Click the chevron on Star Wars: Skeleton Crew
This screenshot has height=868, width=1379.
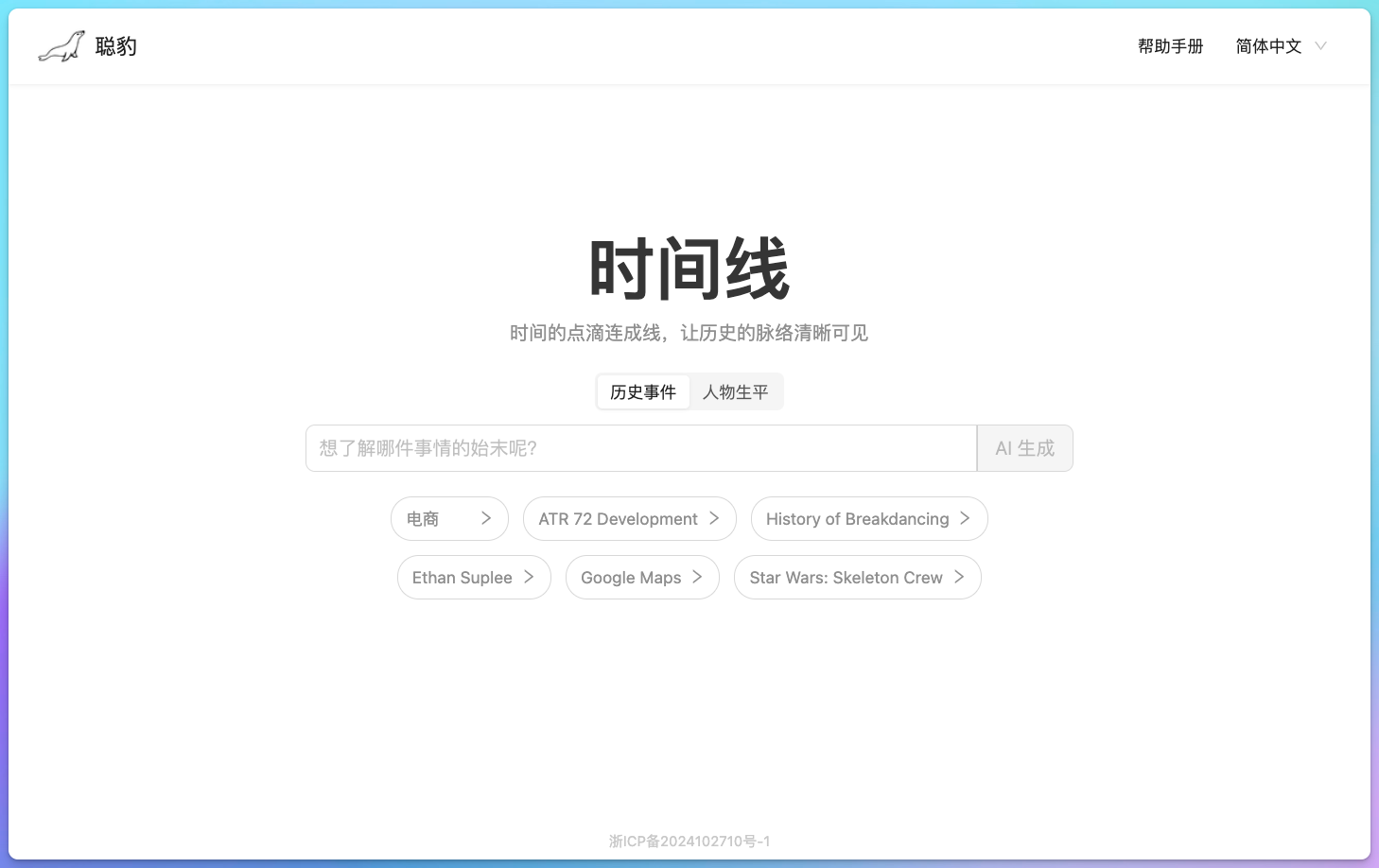coord(961,577)
